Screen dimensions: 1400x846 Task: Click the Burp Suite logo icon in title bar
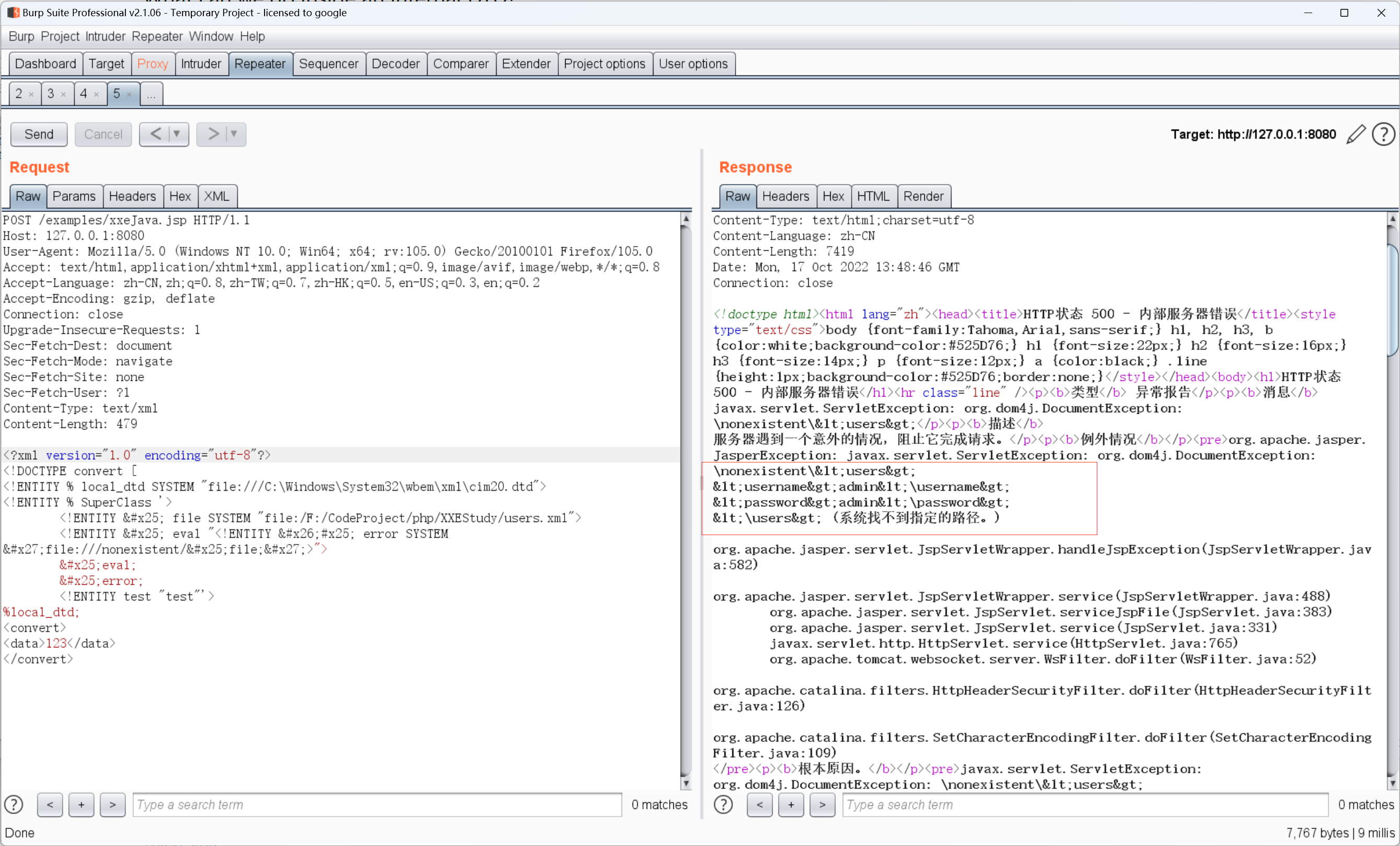tap(13, 13)
